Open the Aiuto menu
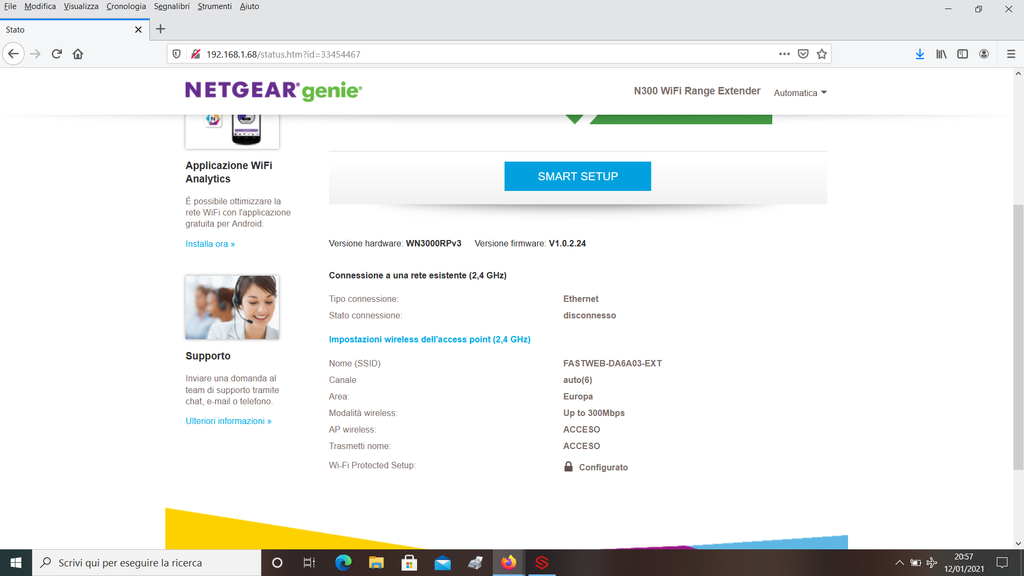This screenshot has height=576, width=1024. point(249,7)
